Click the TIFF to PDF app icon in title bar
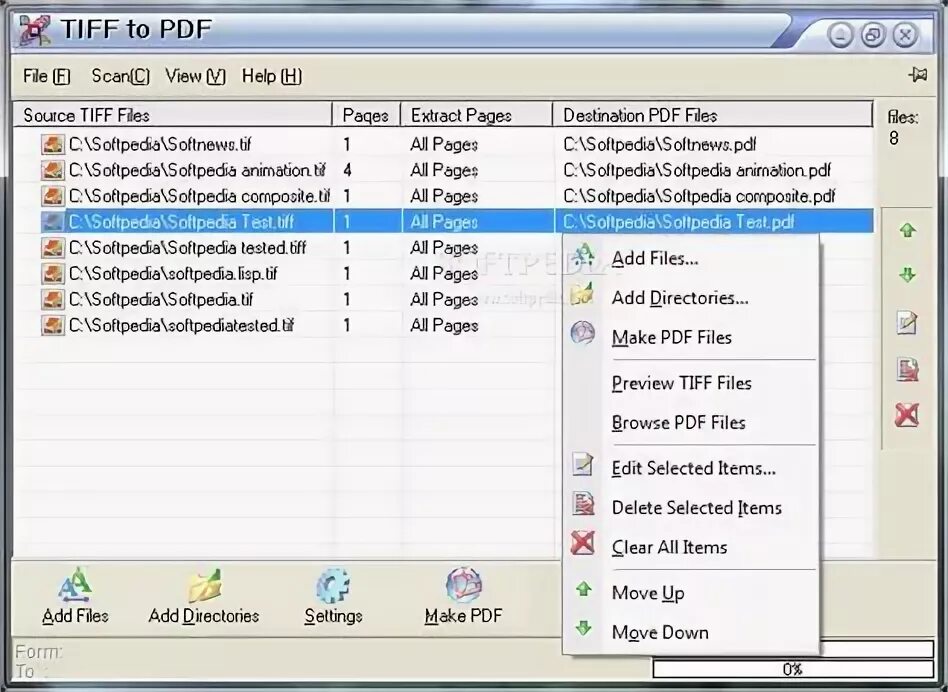The height and width of the screenshot is (692, 948). pos(34,30)
